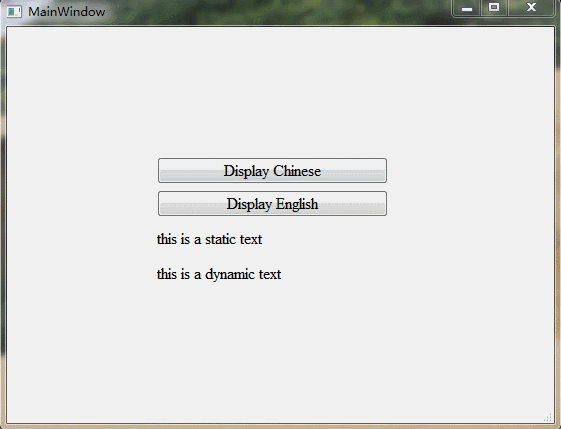Click the 'this is a static text' label

click(209, 239)
